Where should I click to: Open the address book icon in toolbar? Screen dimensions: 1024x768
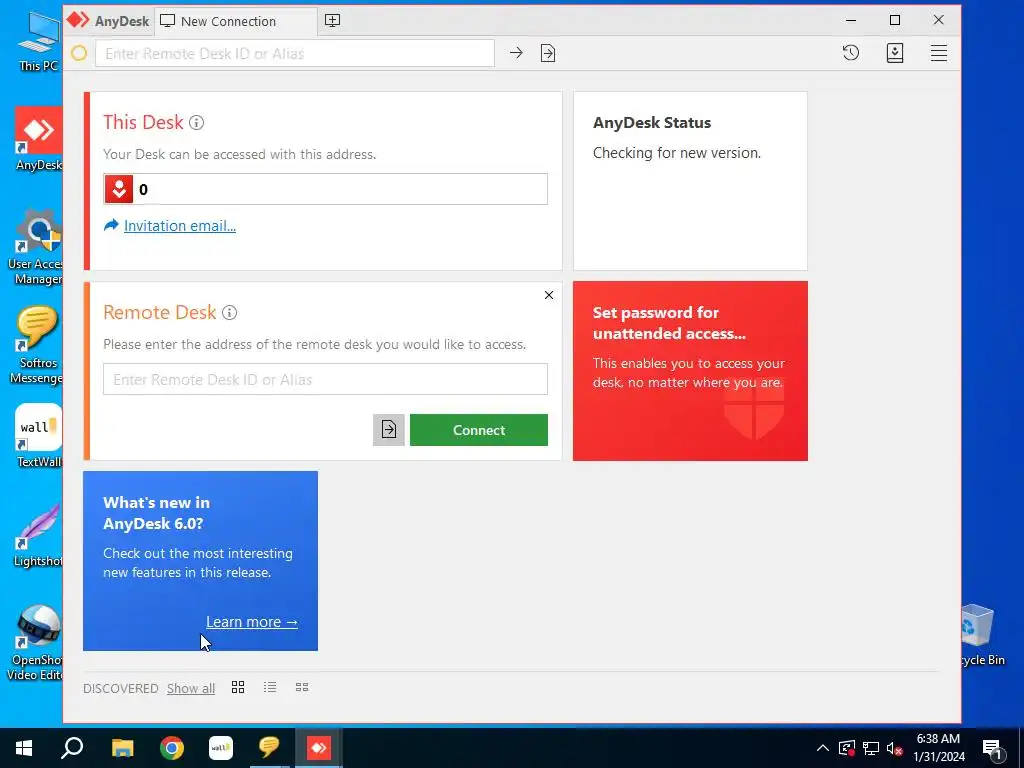point(895,53)
